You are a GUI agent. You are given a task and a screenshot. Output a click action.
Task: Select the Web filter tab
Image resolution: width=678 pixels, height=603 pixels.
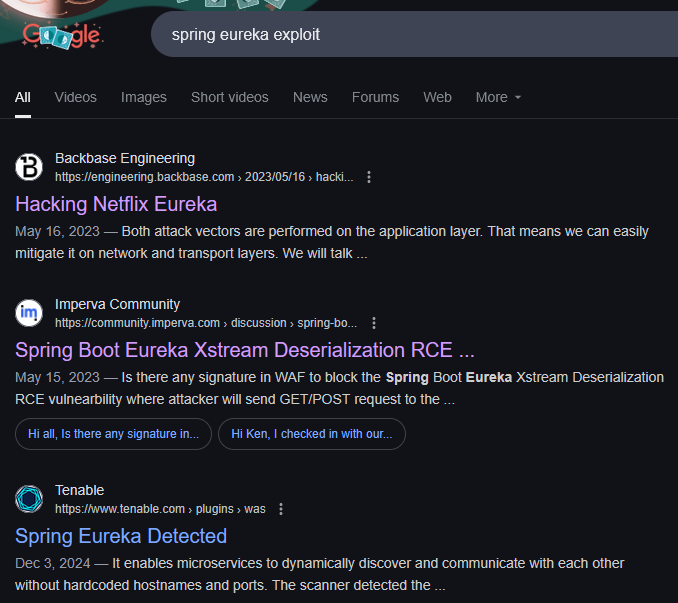437,97
